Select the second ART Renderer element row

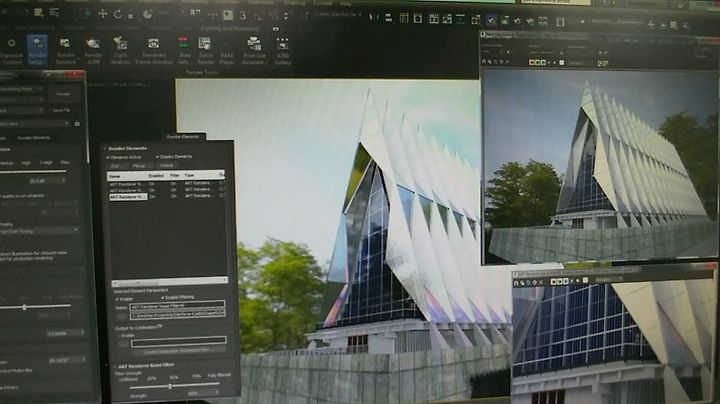166,190
